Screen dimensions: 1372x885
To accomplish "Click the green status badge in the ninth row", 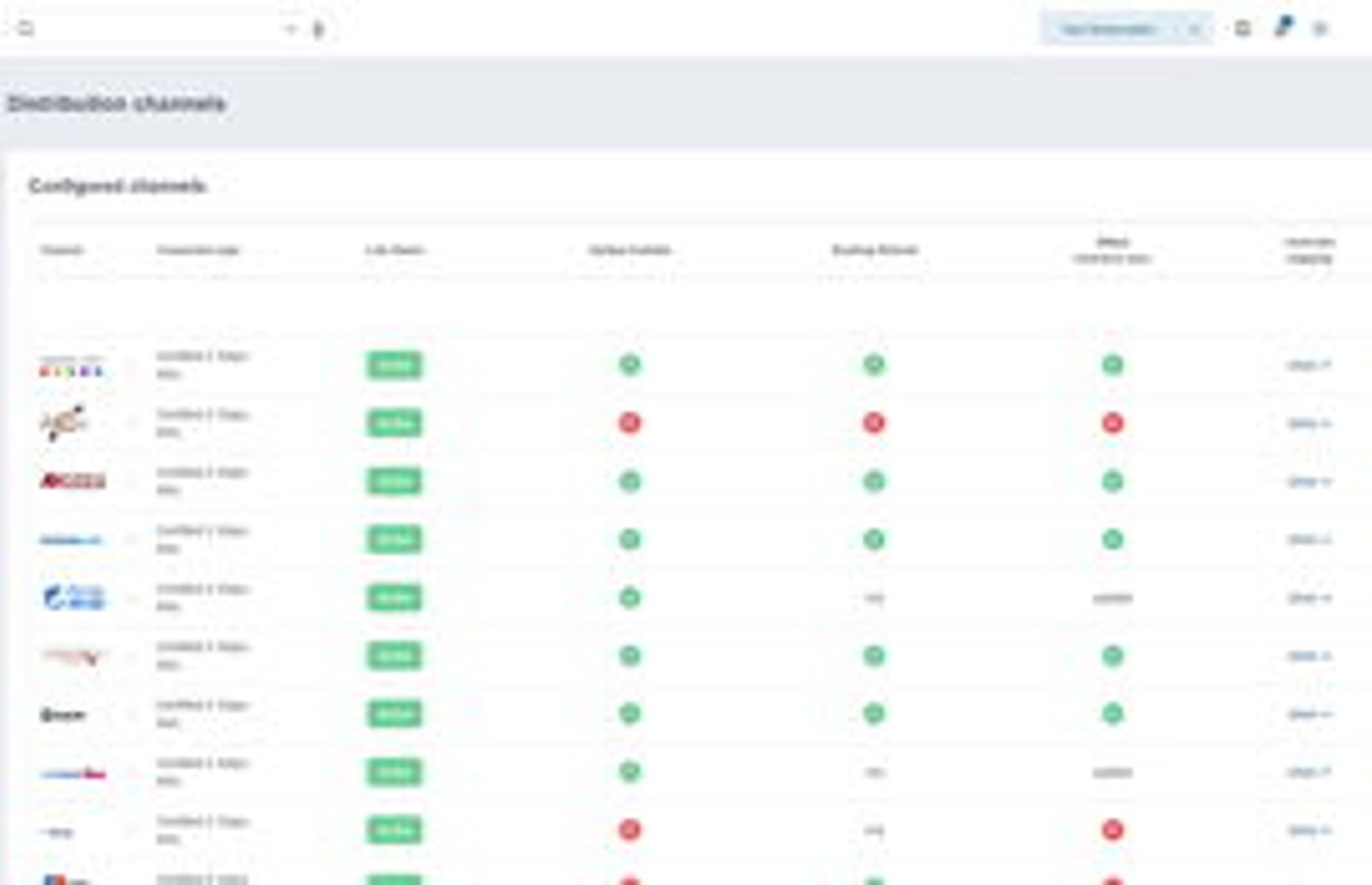I will point(394,830).
